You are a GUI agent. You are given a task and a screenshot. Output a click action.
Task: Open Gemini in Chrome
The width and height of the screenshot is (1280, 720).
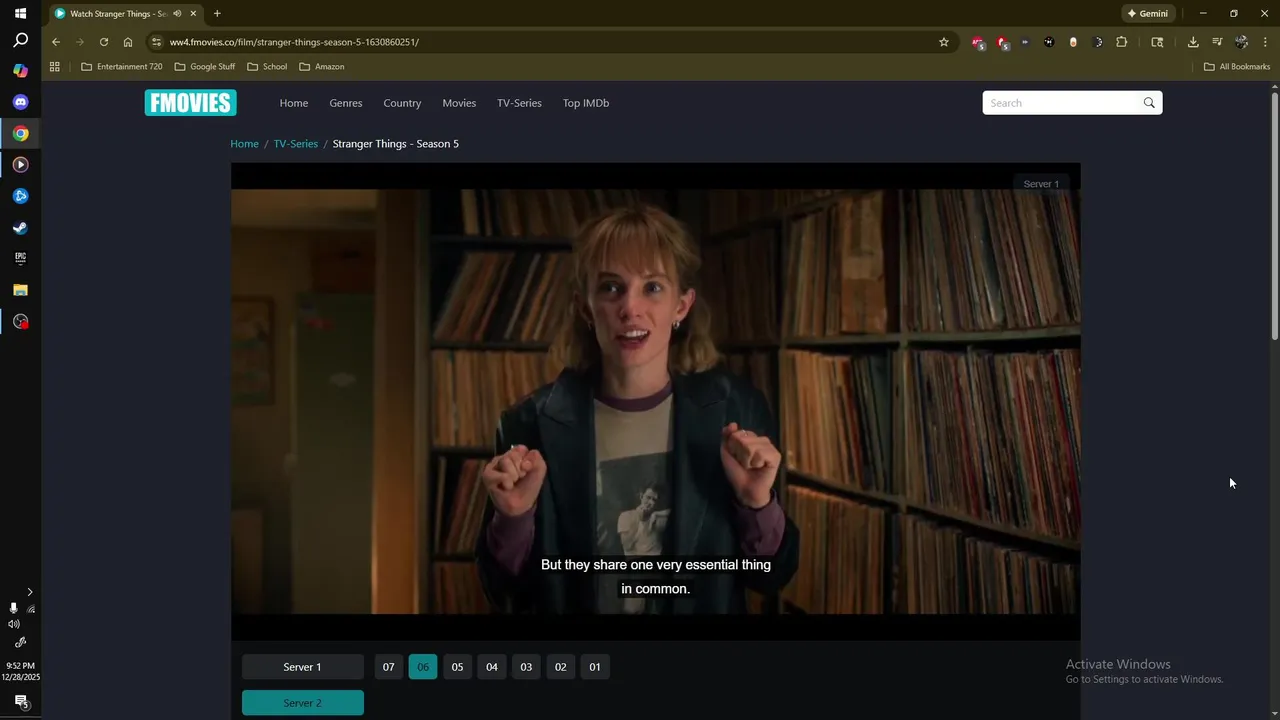(1147, 14)
